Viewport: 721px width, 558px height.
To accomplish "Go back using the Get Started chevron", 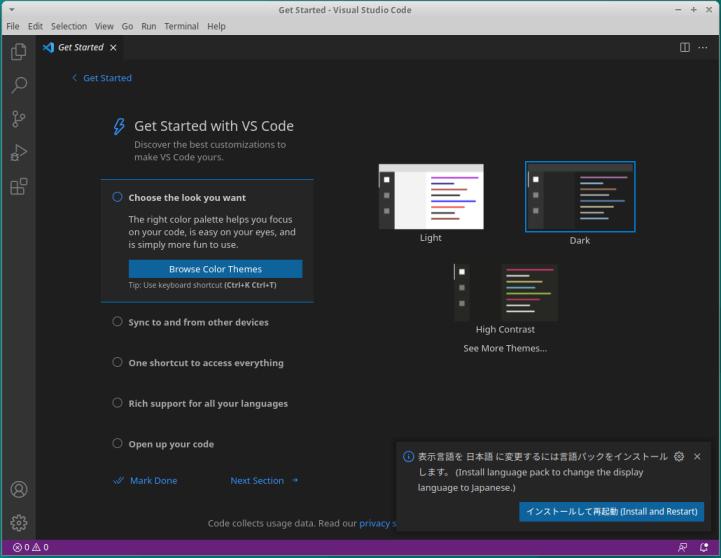I will click(x=74, y=78).
